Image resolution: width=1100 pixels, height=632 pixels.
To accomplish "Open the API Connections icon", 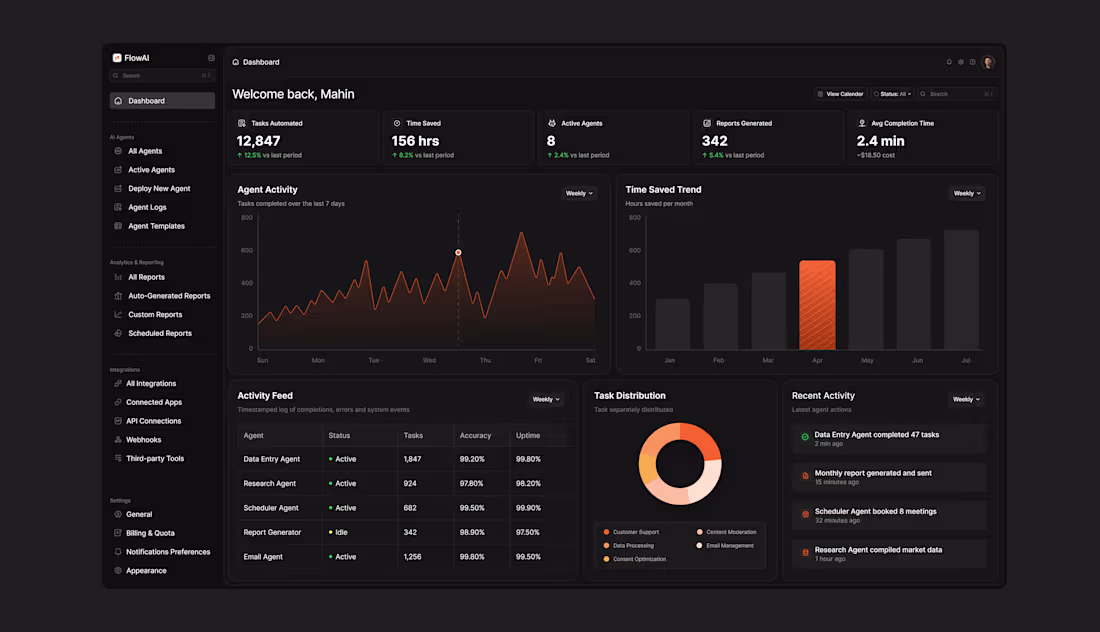I will point(120,420).
